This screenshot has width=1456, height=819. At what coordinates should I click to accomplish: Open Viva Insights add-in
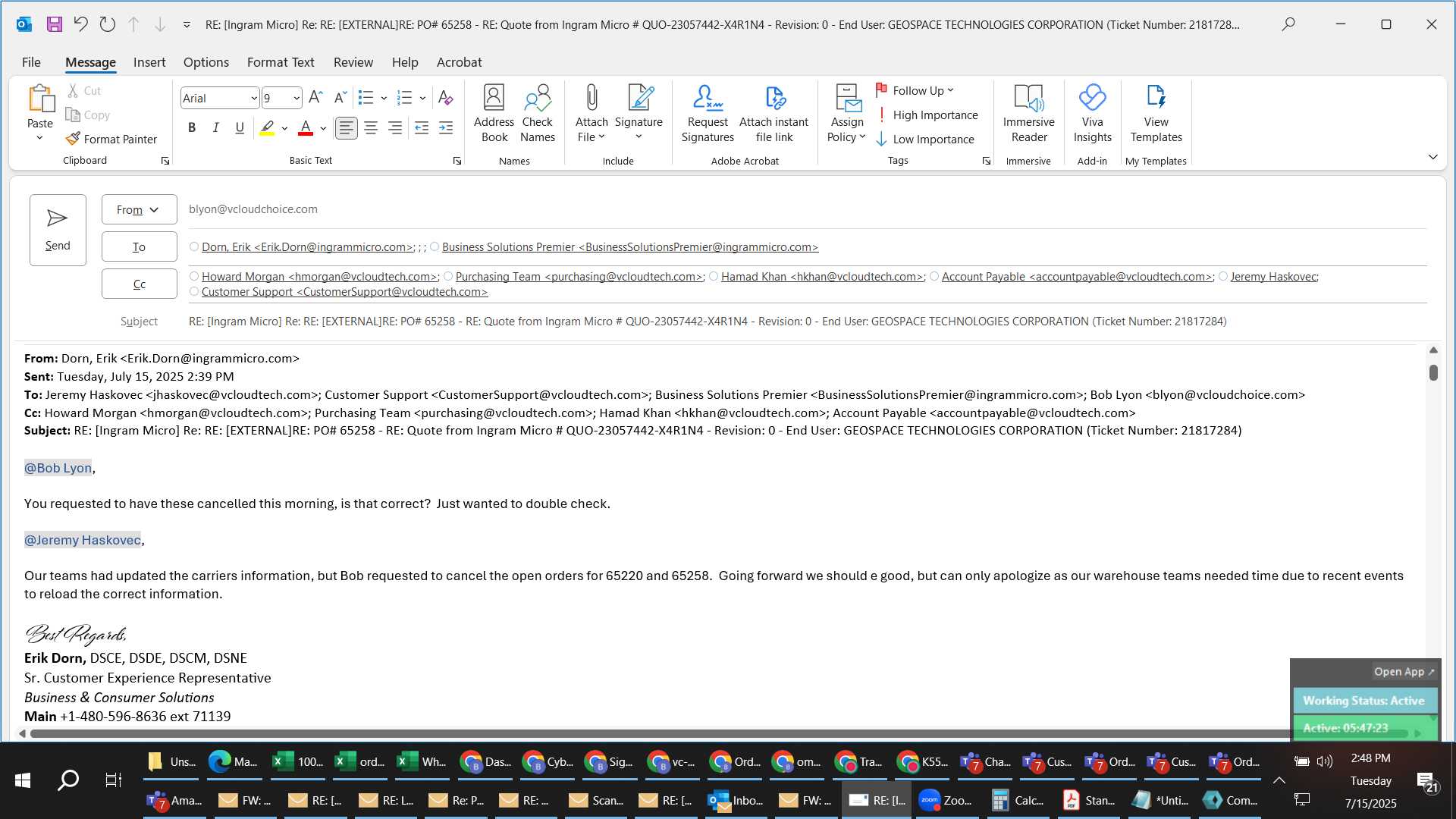(x=1092, y=114)
